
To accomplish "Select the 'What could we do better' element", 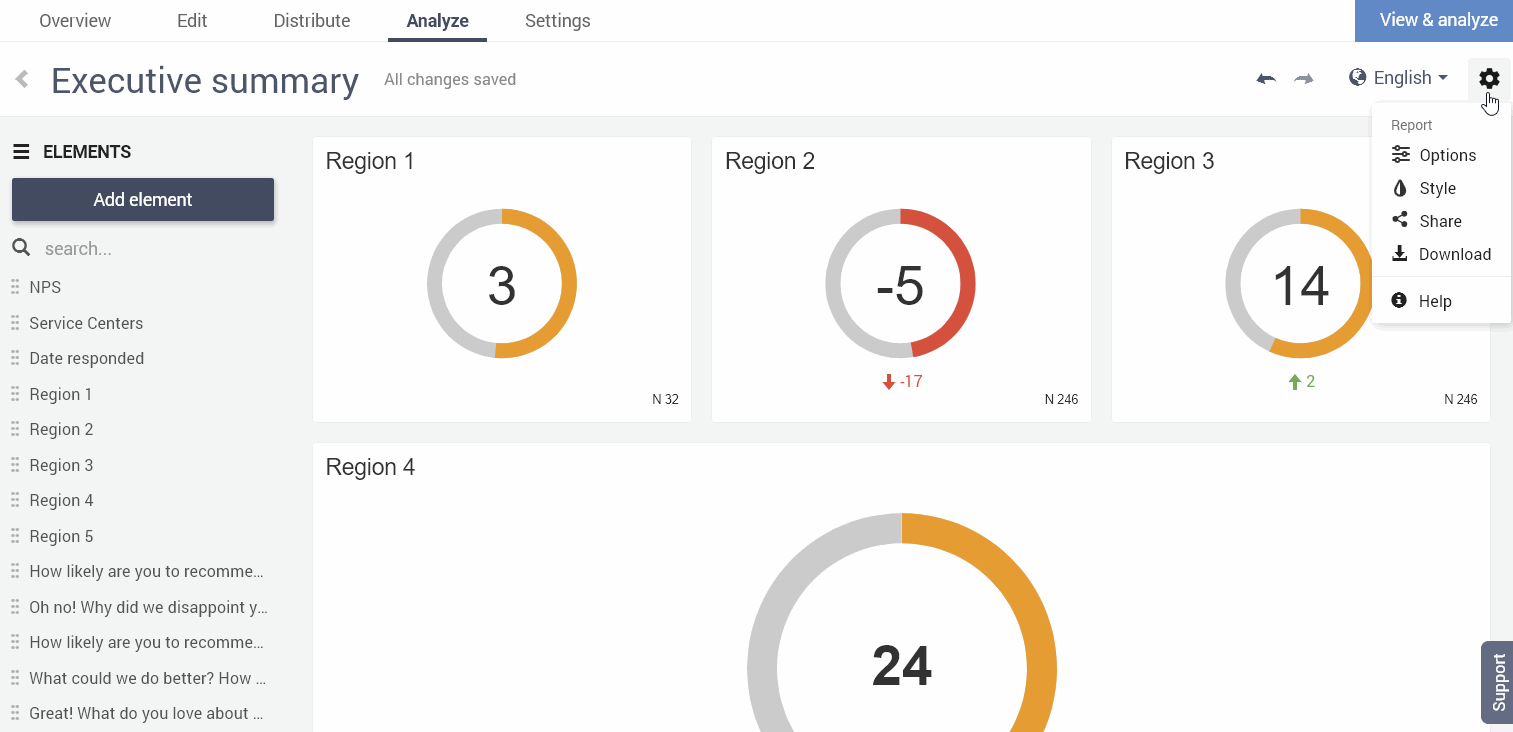I will coord(147,678).
